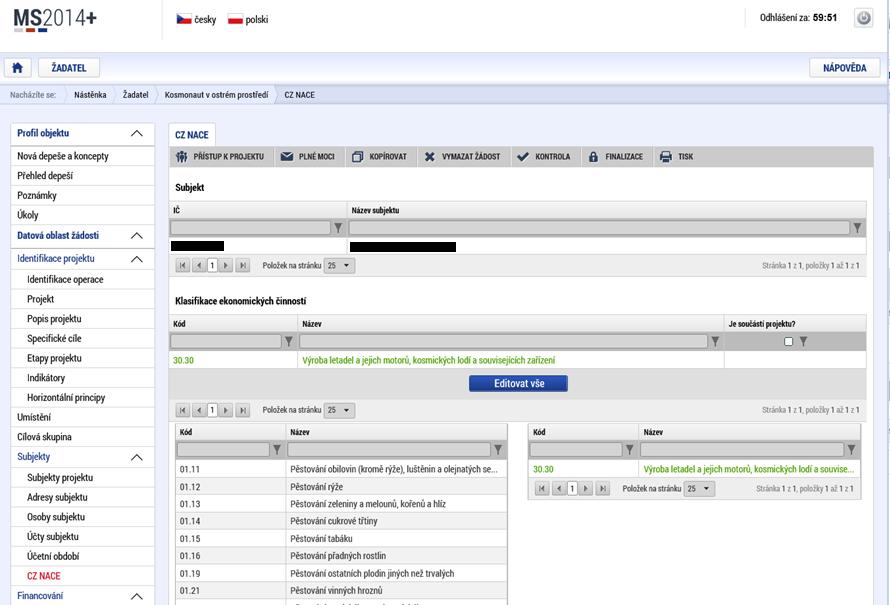Click filter icon of right list Název column
Viewport: 890px width, 605px height.
851,449
